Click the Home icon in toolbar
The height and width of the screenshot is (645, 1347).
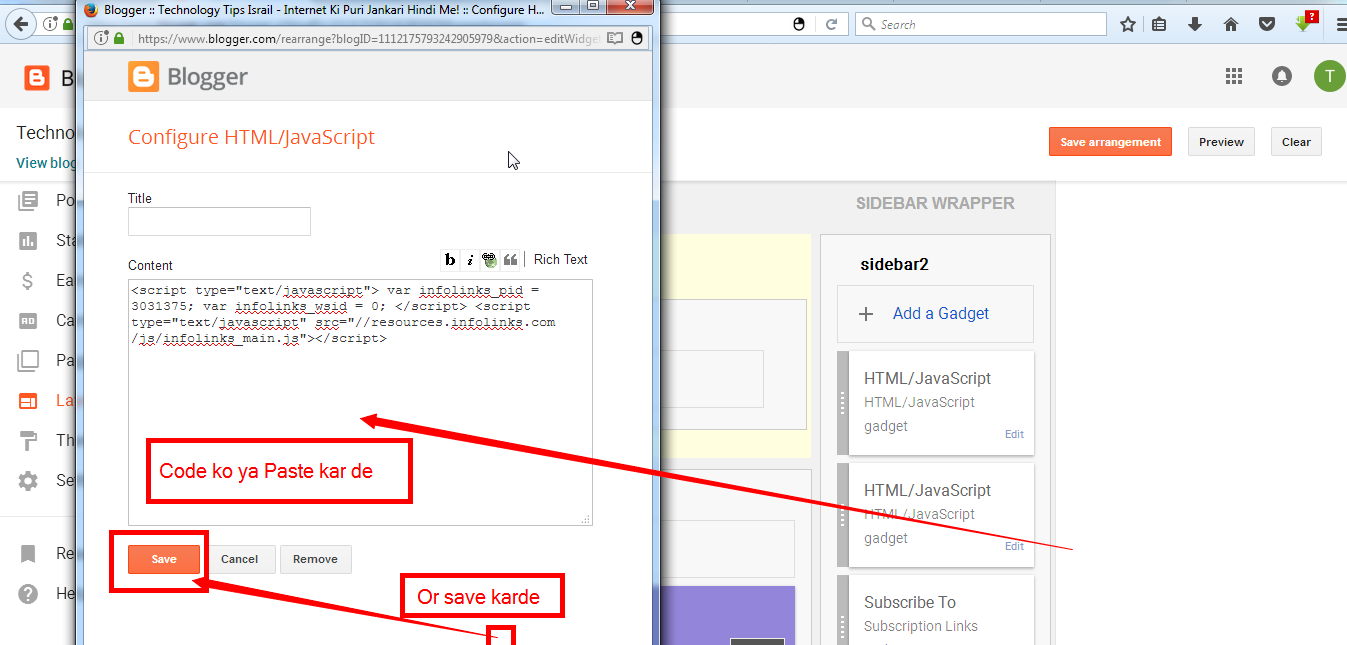click(1231, 24)
